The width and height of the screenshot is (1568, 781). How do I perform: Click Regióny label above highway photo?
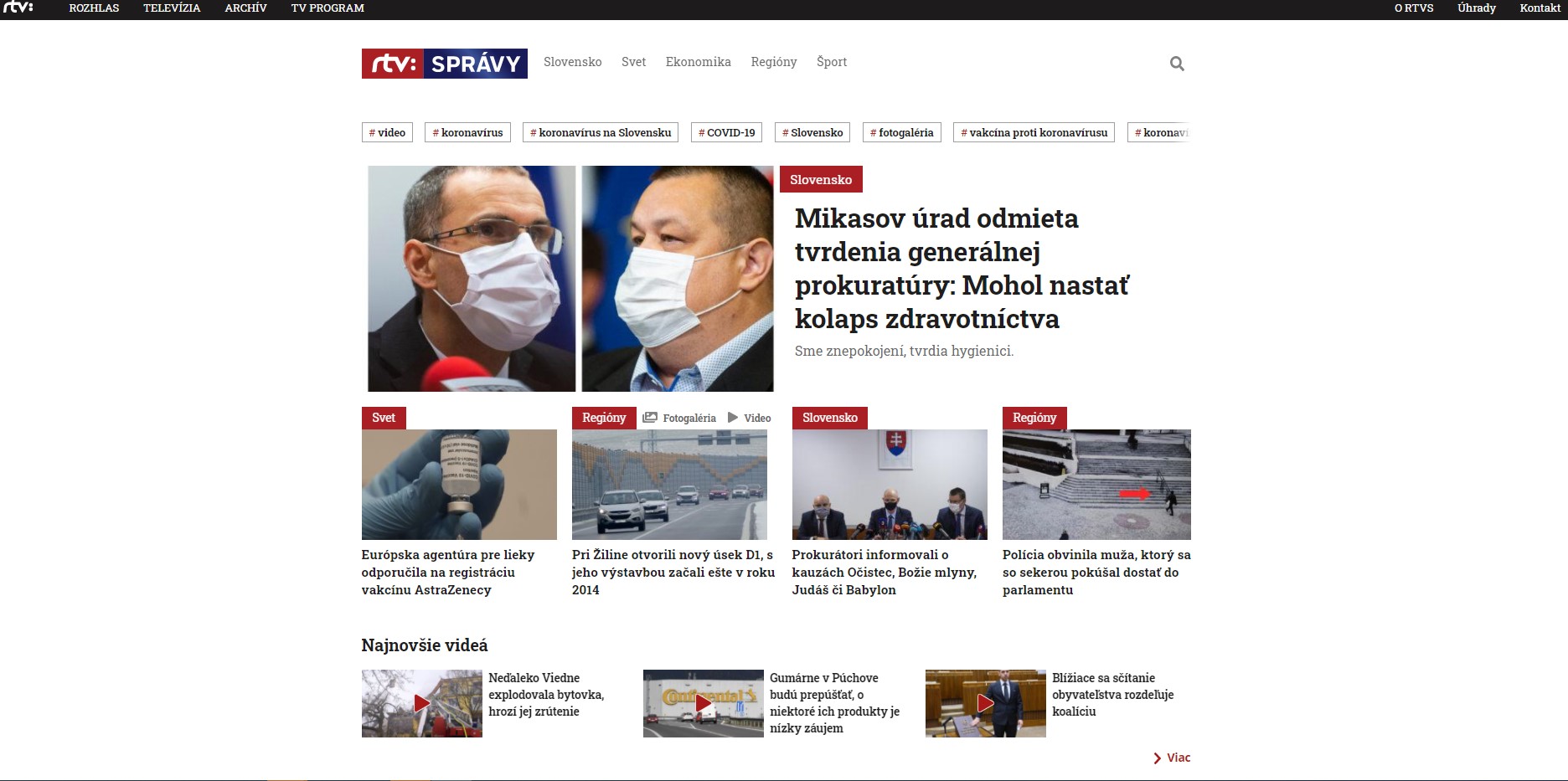(x=604, y=418)
